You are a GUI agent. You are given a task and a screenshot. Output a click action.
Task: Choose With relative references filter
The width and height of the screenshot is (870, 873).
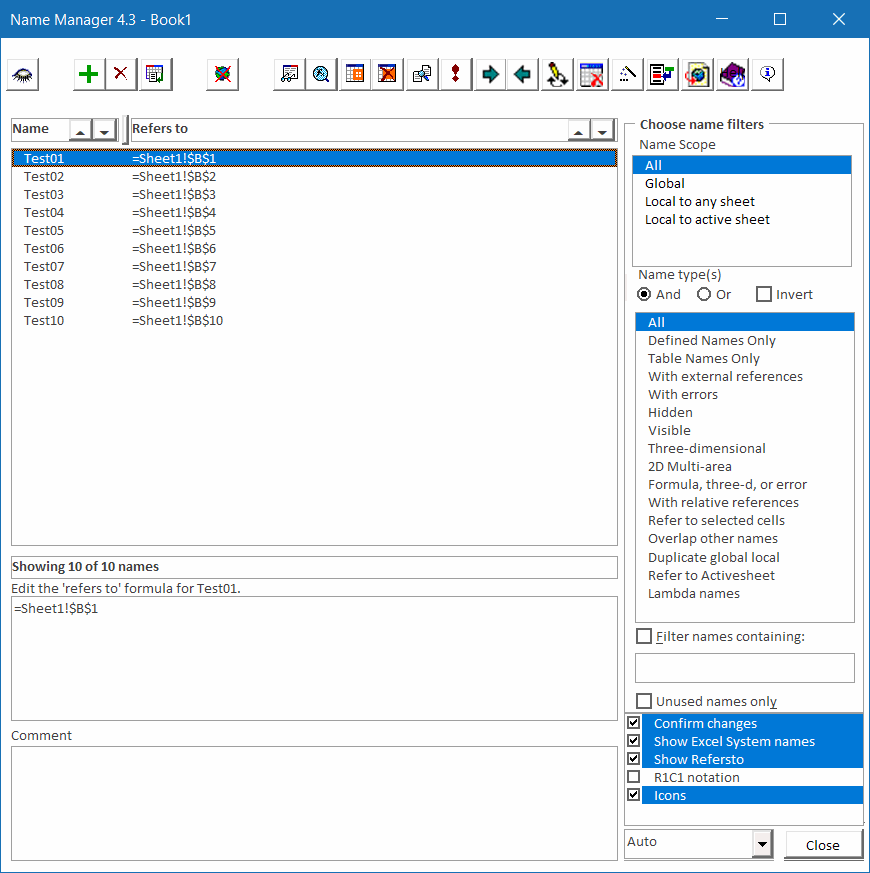point(744,503)
